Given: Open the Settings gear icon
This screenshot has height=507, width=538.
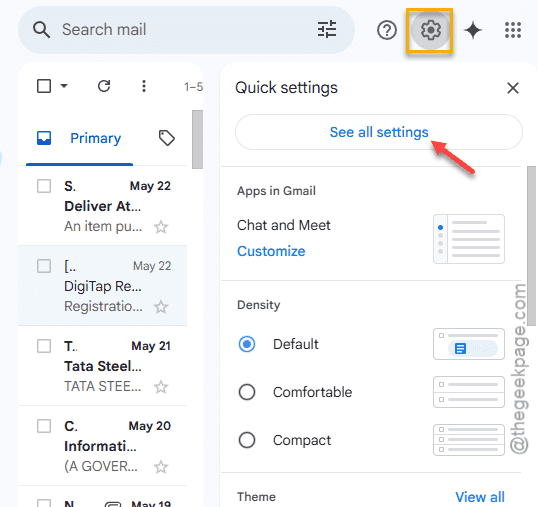Looking at the screenshot, I should [x=431, y=30].
